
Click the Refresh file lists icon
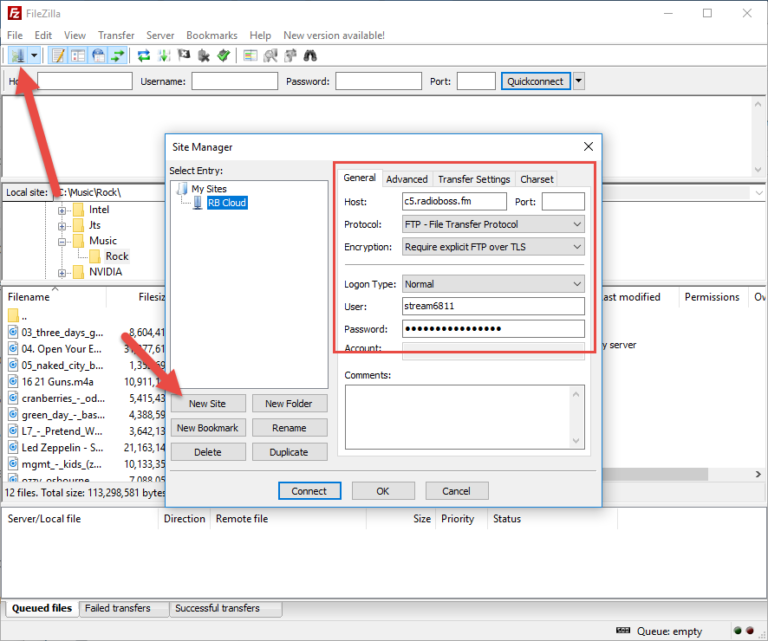click(144, 56)
